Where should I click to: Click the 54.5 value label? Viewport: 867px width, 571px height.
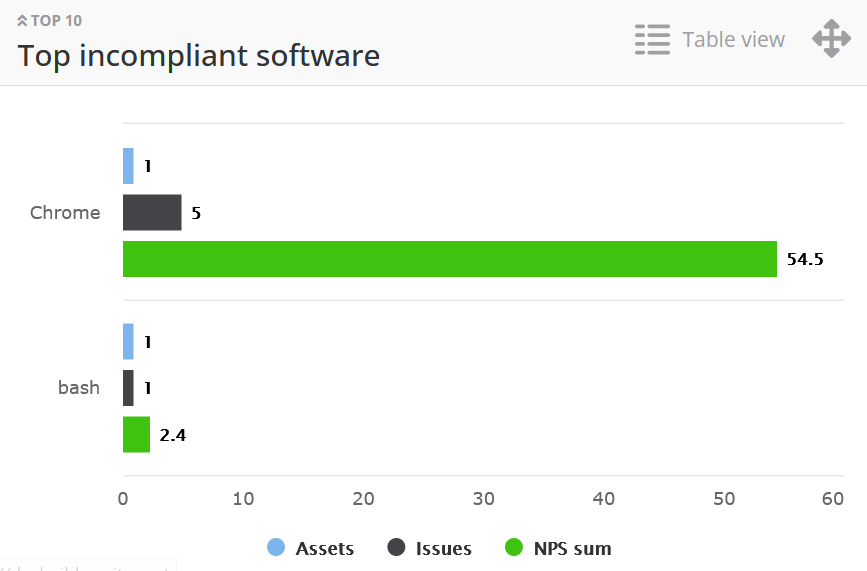(804, 259)
